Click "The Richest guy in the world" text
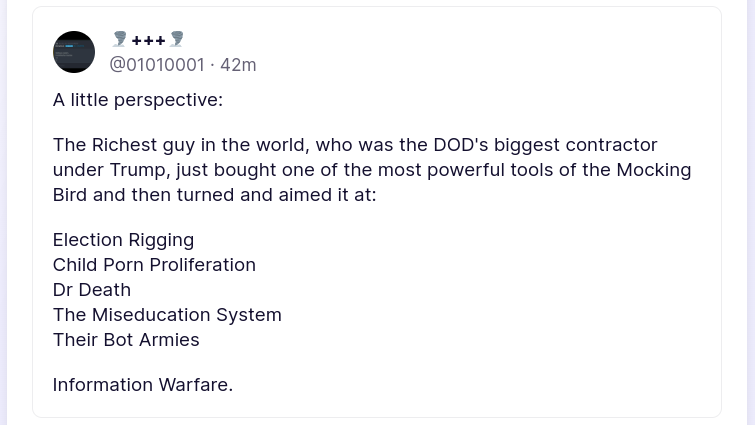The width and height of the screenshot is (755, 425). (x=172, y=145)
